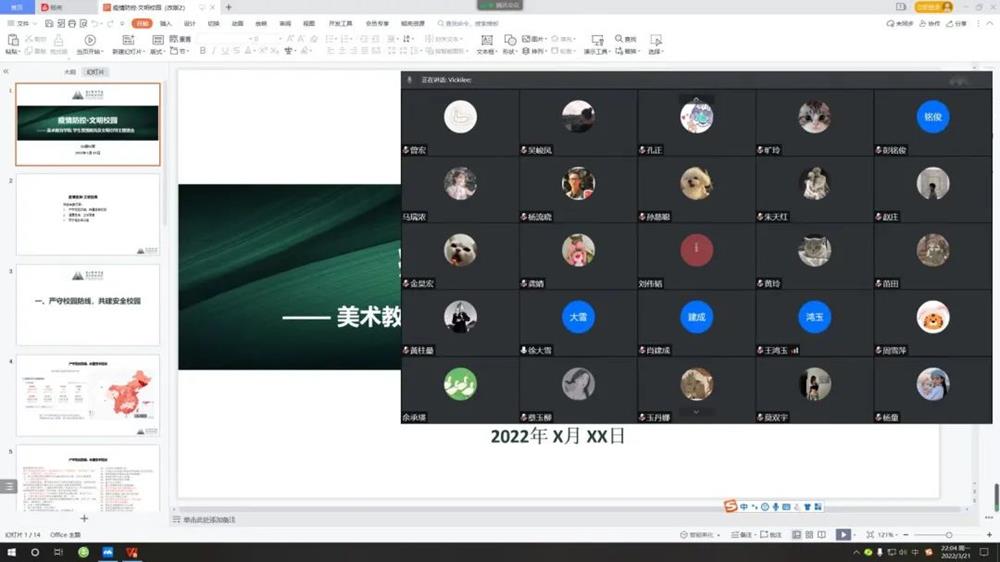Toggle Underline formatting

[224, 51]
